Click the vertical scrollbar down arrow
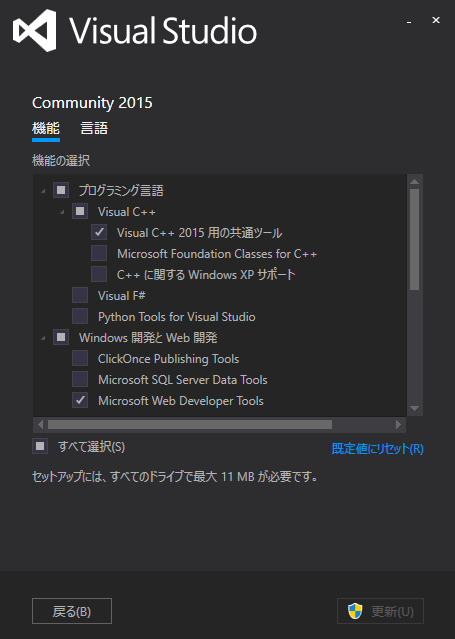This screenshot has width=455, height=639. click(415, 408)
